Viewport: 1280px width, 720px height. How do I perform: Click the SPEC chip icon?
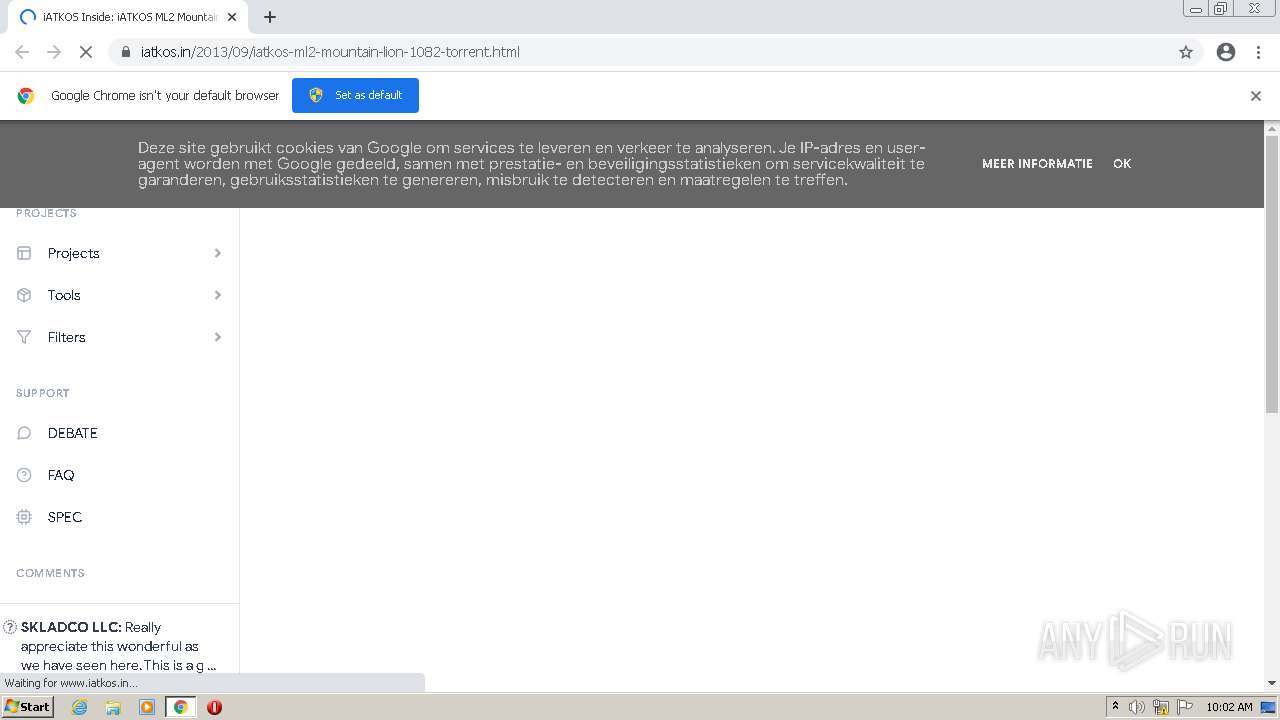(24, 517)
